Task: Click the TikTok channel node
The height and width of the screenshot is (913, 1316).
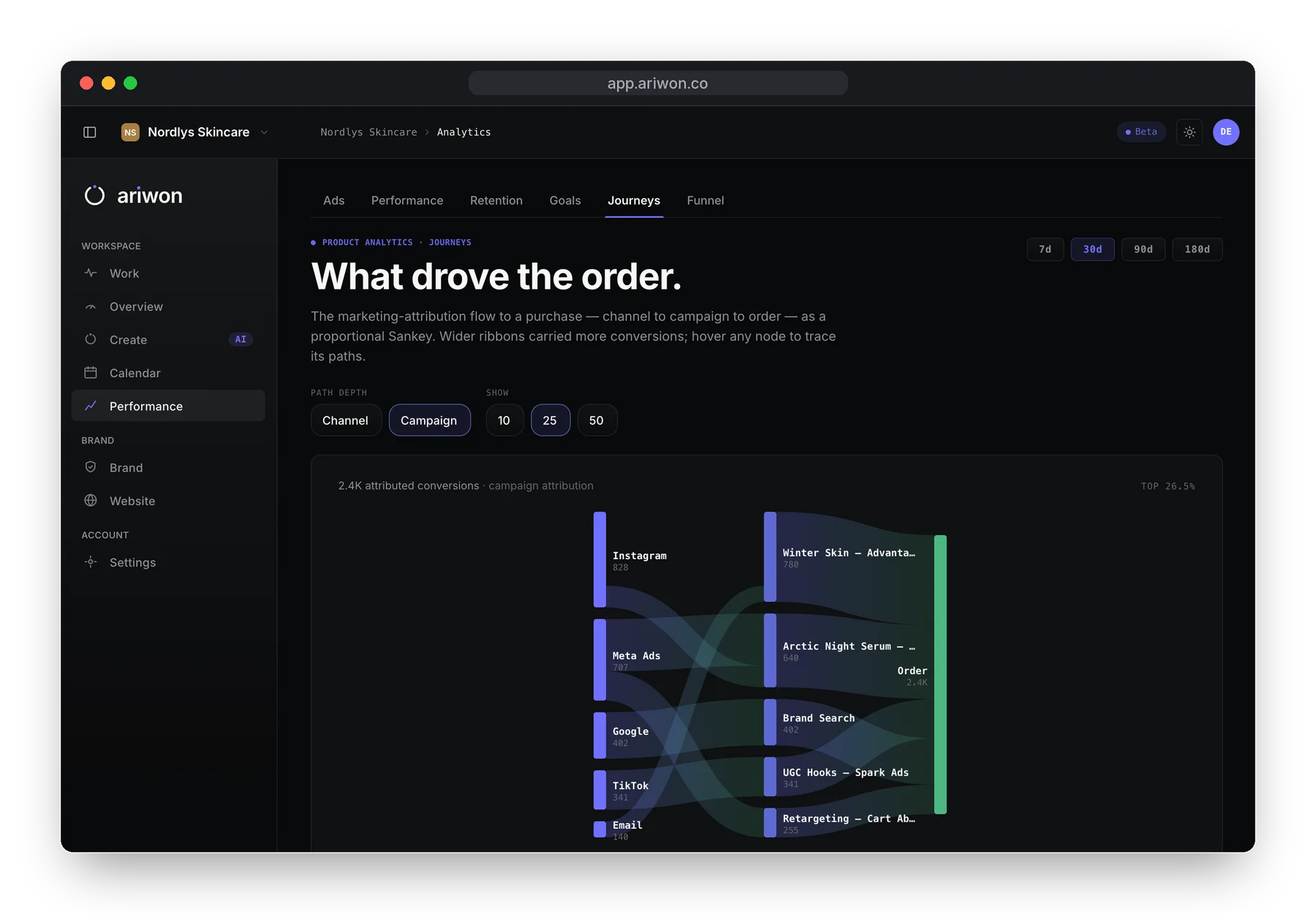Action: click(600, 789)
